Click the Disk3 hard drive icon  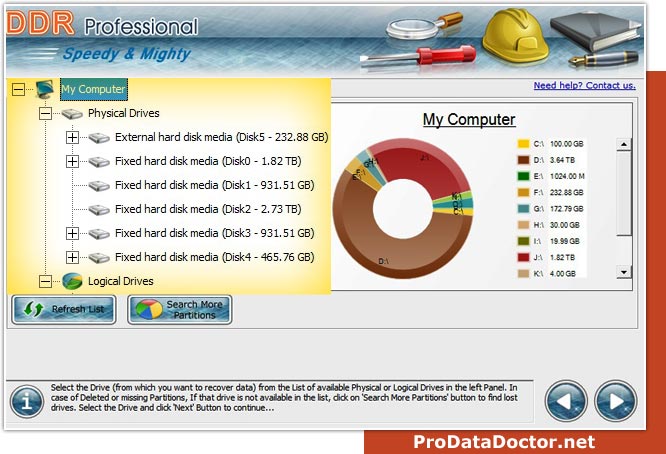pos(99,234)
